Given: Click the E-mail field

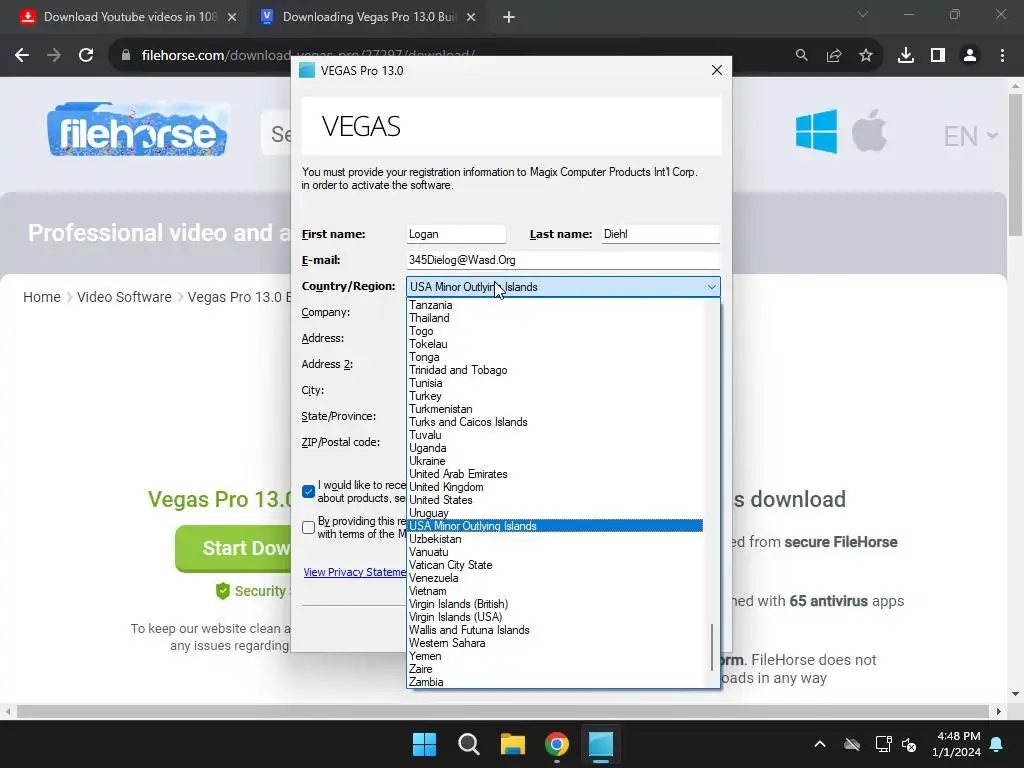Looking at the screenshot, I should tap(563, 260).
